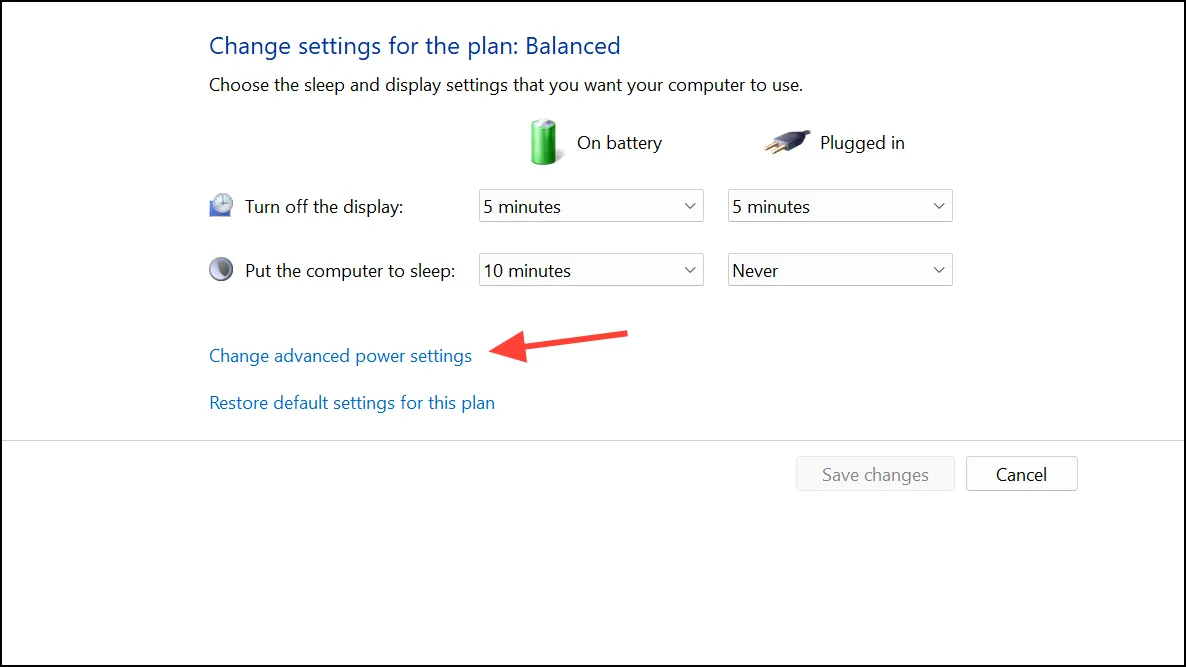Screen dimensions: 1186x667
Task: Open Change advanced power settings
Action: pyautogui.click(x=340, y=355)
